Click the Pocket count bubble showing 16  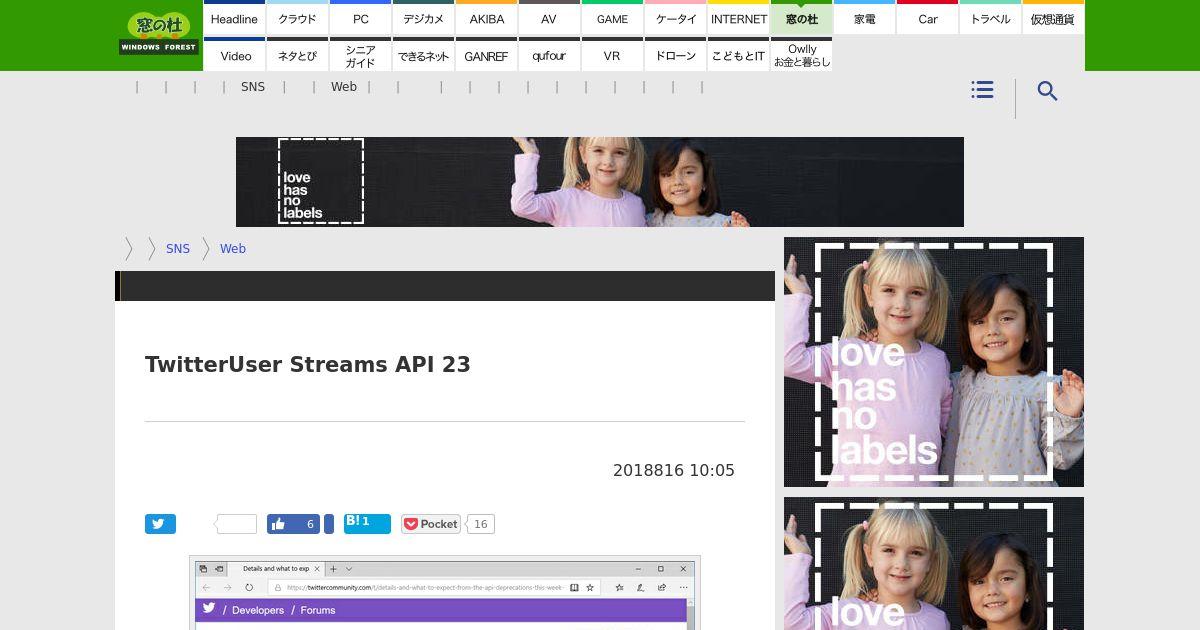click(481, 524)
